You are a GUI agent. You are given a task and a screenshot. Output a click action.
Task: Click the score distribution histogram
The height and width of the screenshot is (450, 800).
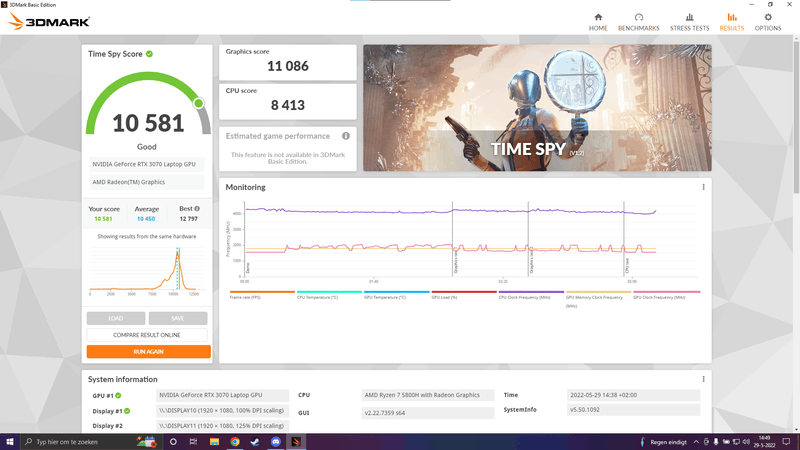(x=147, y=270)
